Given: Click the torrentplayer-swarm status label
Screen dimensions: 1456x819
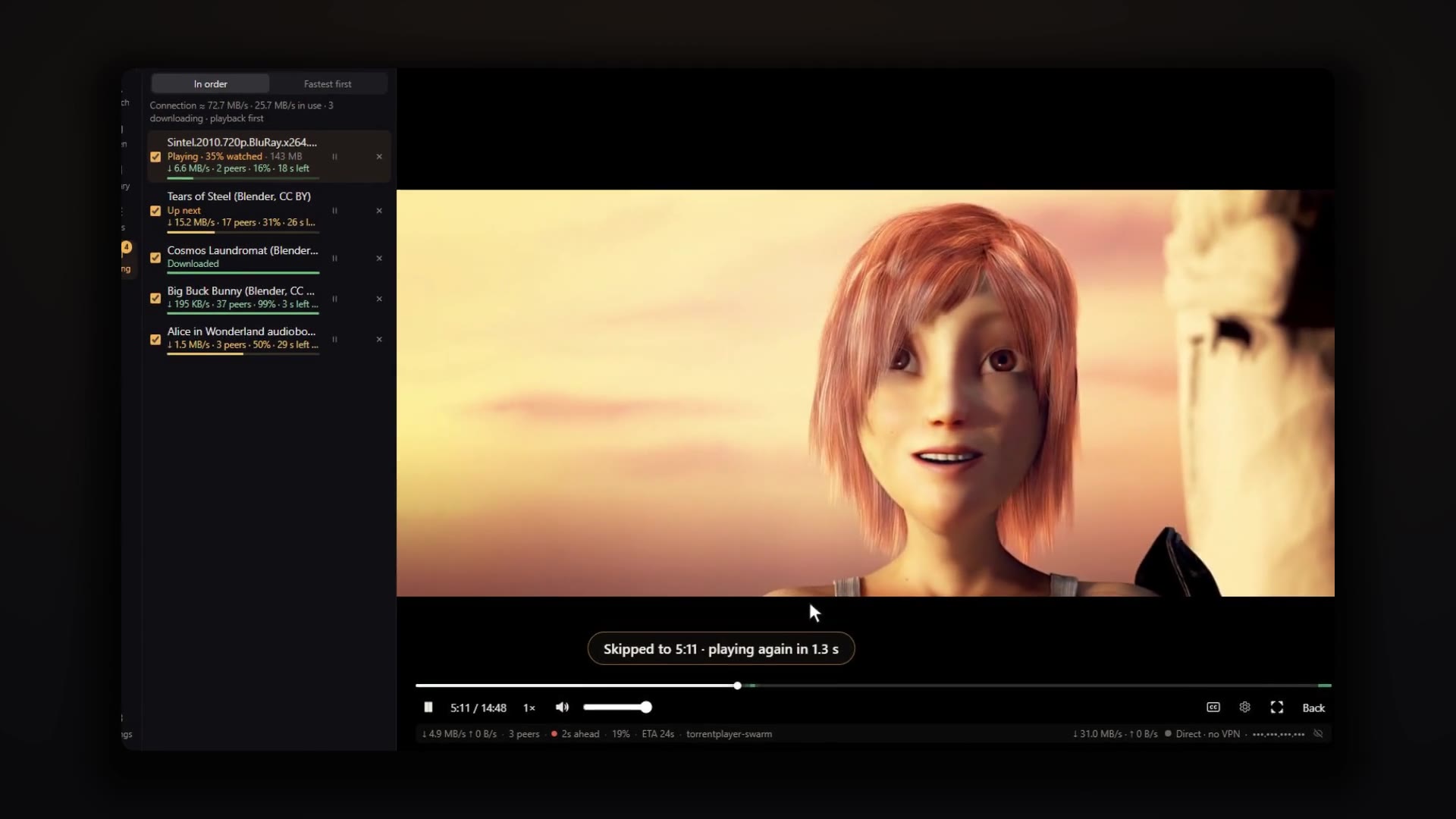Looking at the screenshot, I should [729, 734].
